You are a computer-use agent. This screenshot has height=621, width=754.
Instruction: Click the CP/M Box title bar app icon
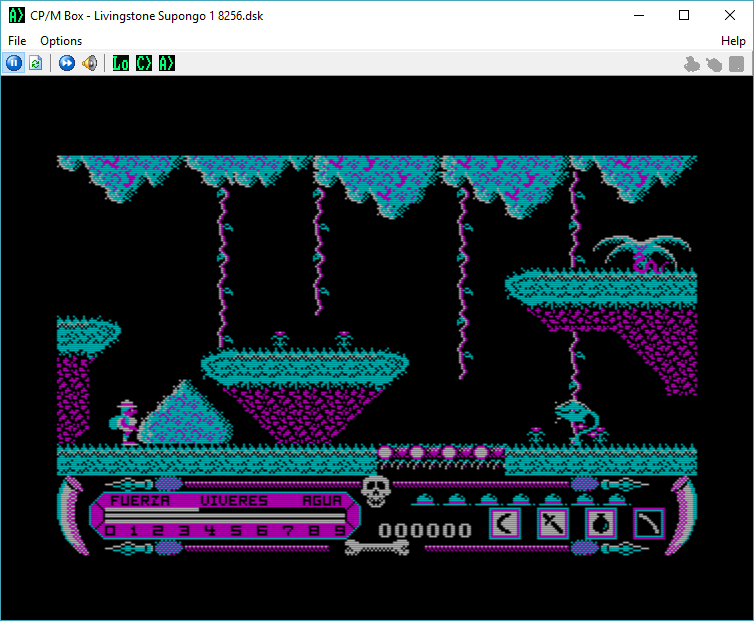(x=16, y=15)
